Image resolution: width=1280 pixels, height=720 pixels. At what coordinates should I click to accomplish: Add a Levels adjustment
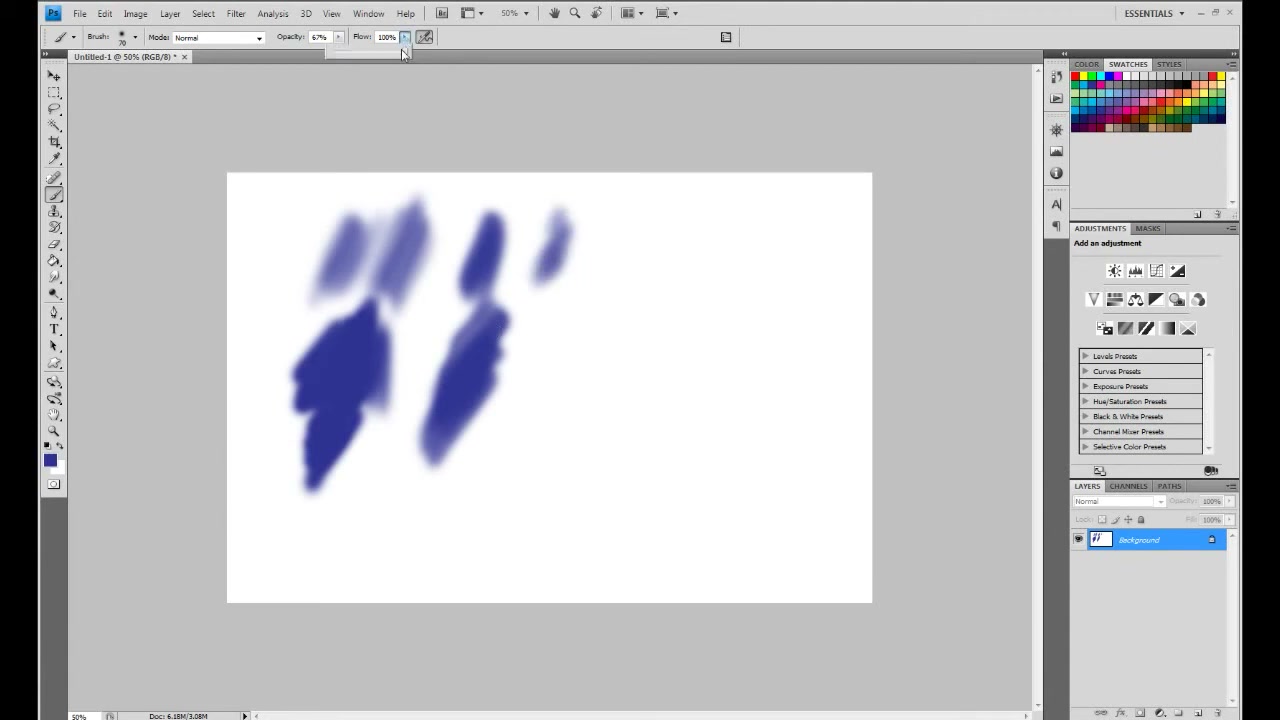click(x=1135, y=271)
